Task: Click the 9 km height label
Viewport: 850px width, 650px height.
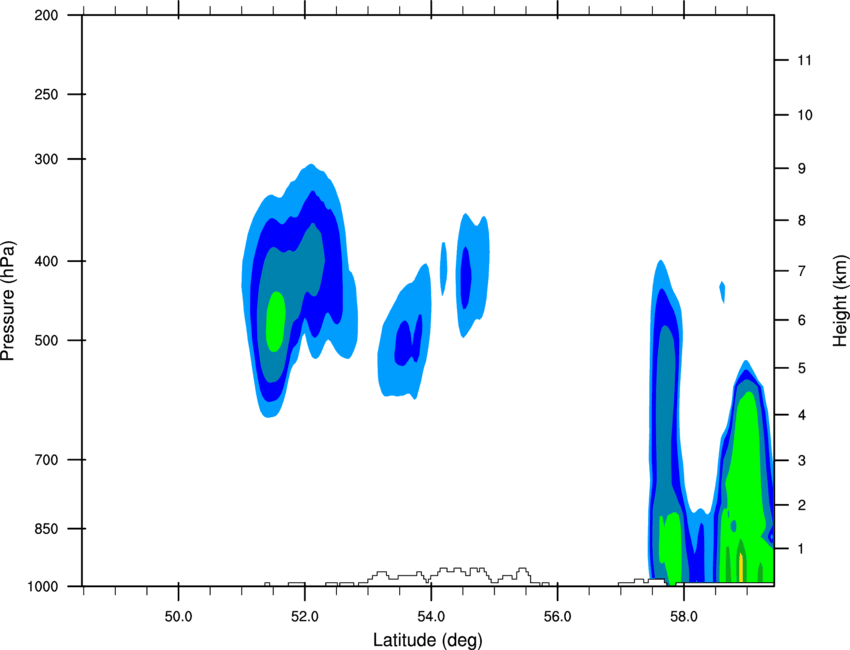Action: 802,169
